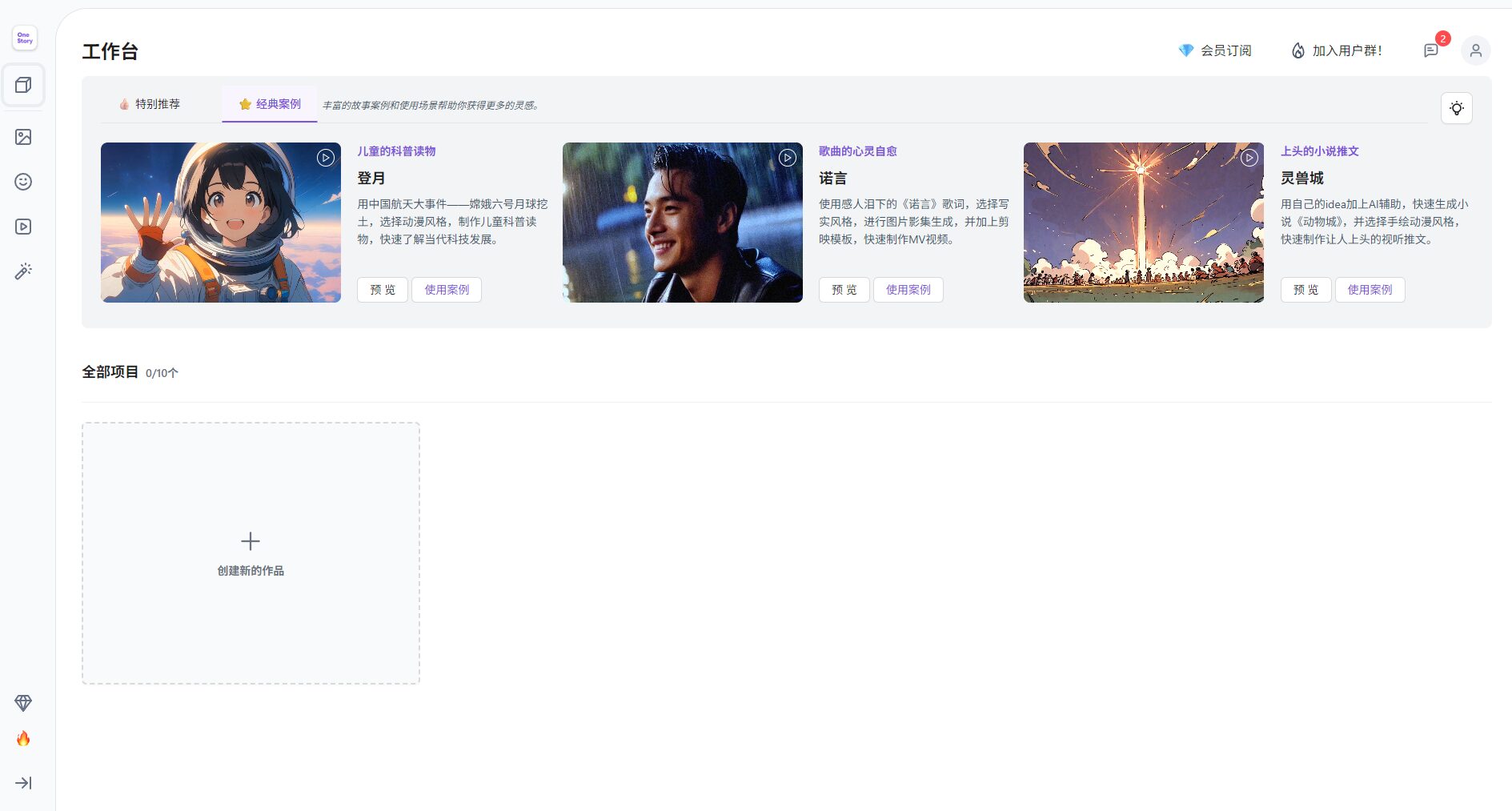
Task: Click 预览 button for 灵兽城
Action: pos(1306,290)
